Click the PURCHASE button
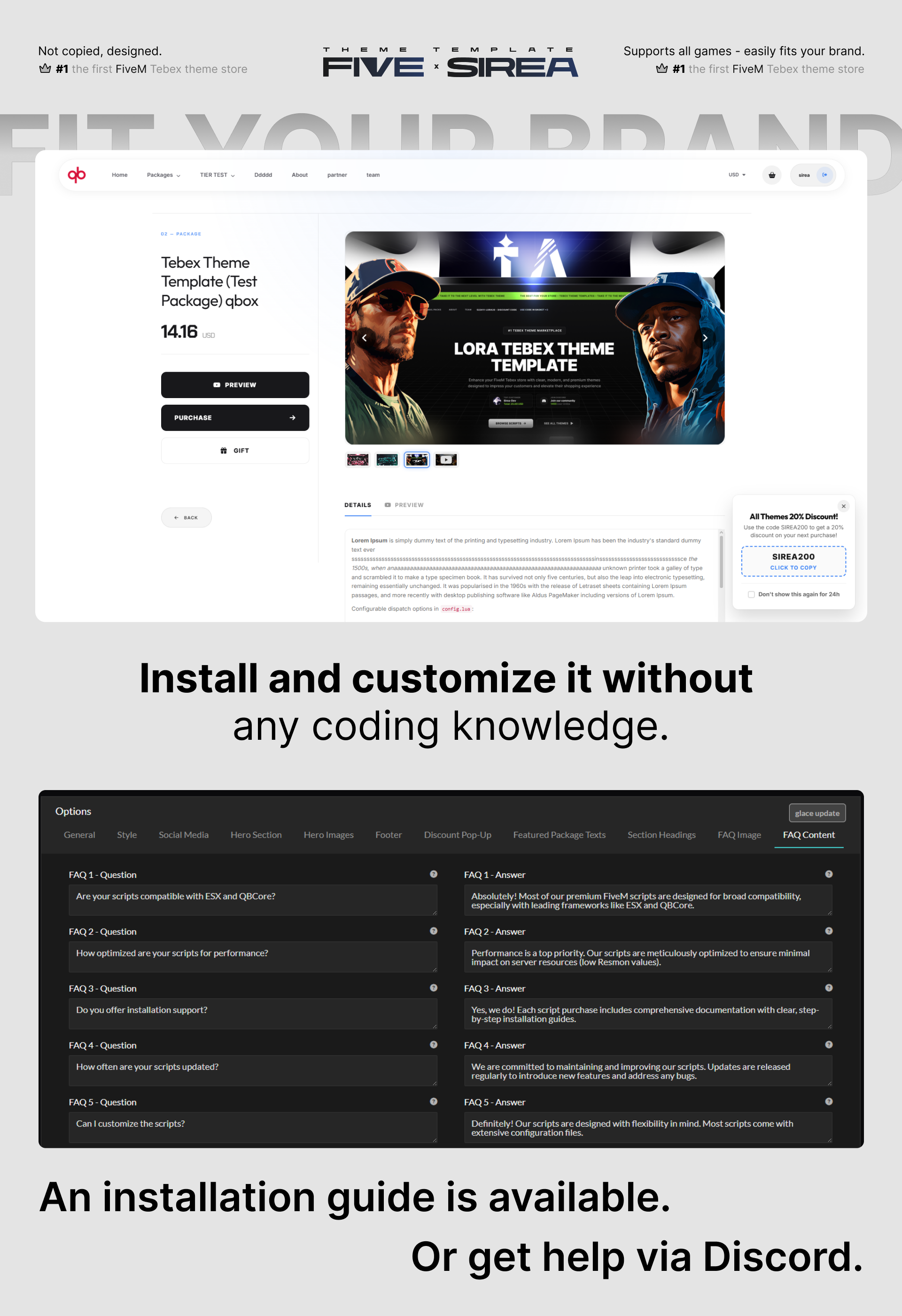The image size is (902, 1316). (235, 418)
